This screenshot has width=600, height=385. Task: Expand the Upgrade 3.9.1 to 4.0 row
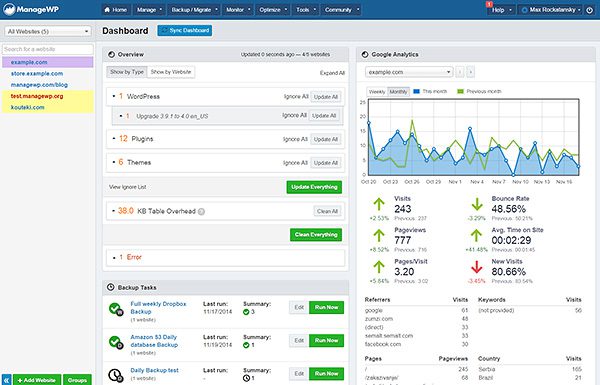coord(227,116)
